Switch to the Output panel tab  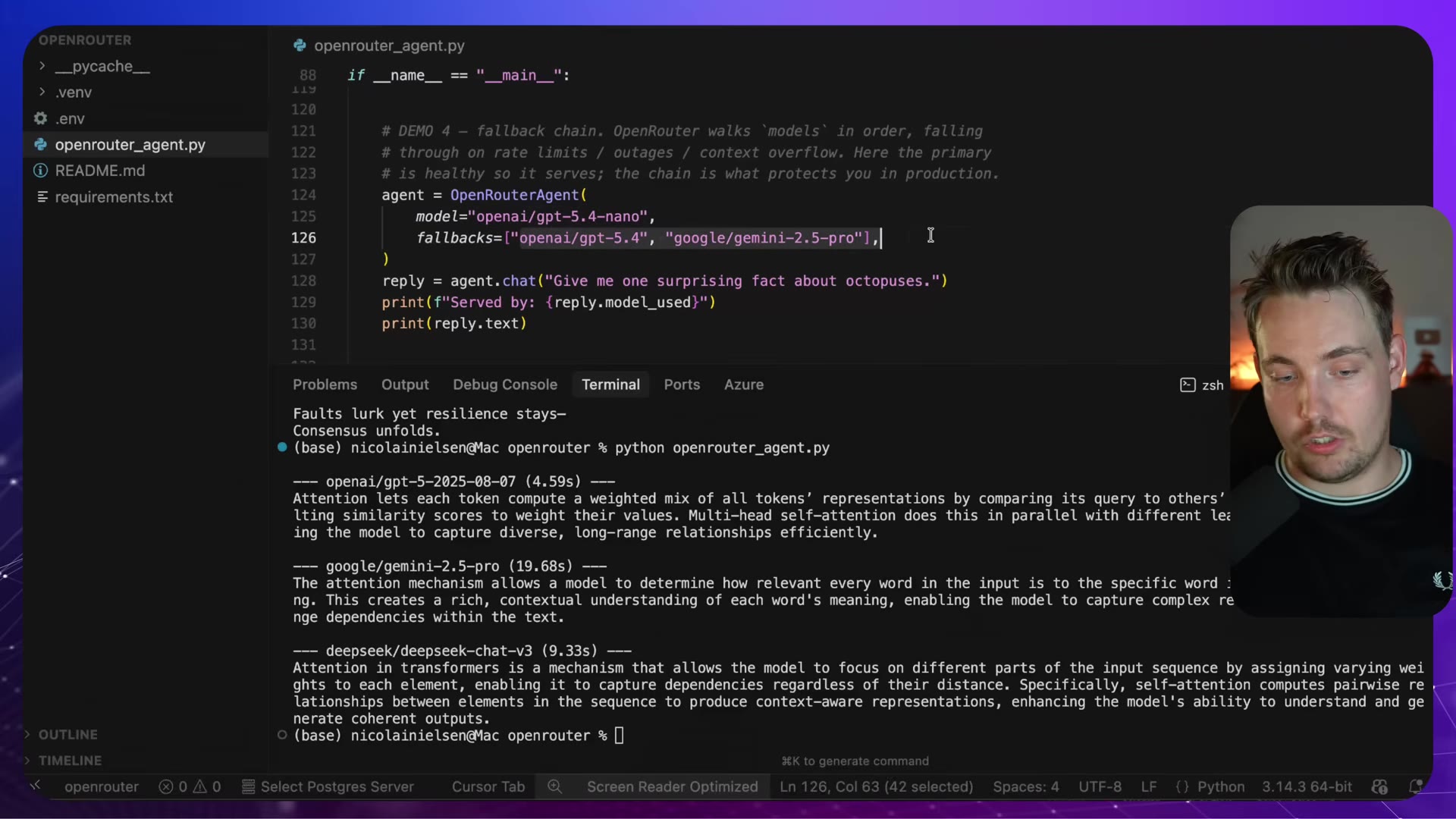click(x=405, y=384)
